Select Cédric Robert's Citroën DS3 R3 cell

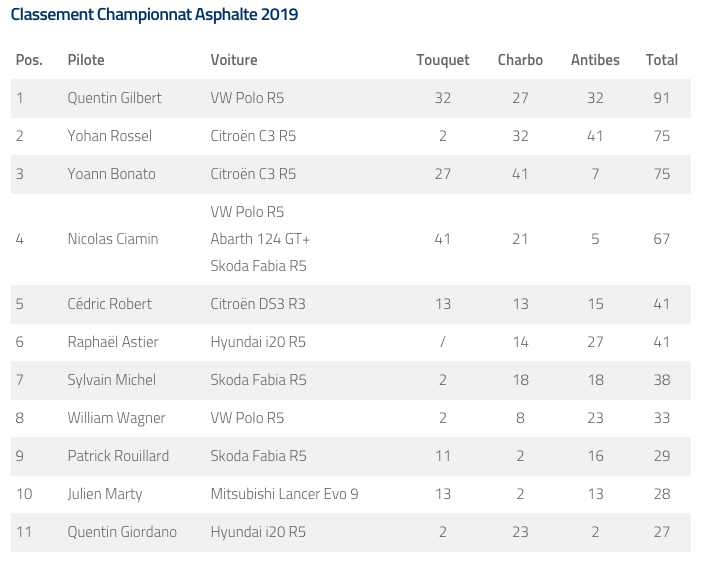pyautogui.click(x=258, y=304)
